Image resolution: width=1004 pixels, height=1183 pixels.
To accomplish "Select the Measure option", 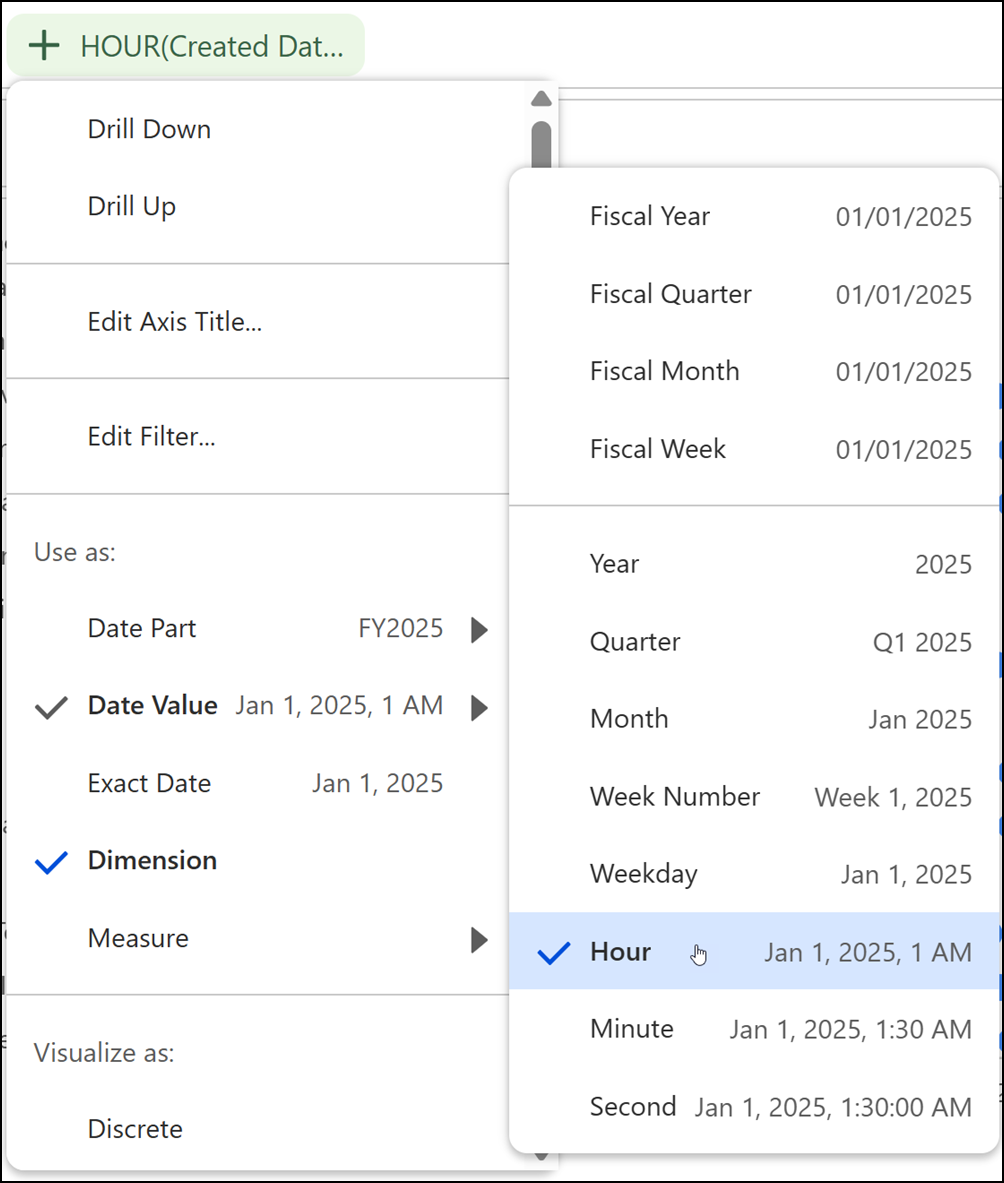I will (x=258, y=939).
